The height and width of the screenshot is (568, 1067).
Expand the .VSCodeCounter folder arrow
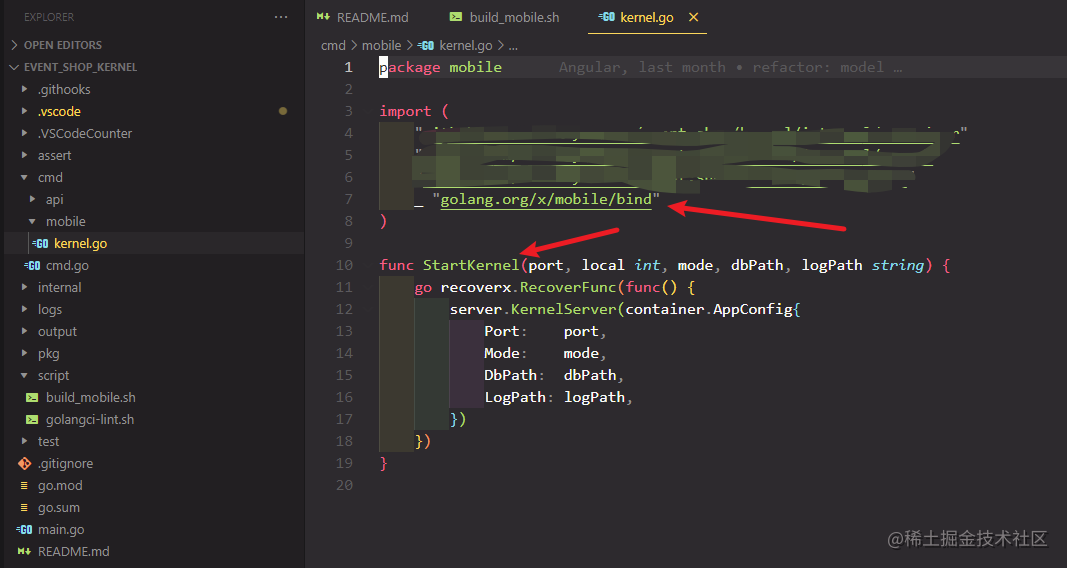pos(24,133)
